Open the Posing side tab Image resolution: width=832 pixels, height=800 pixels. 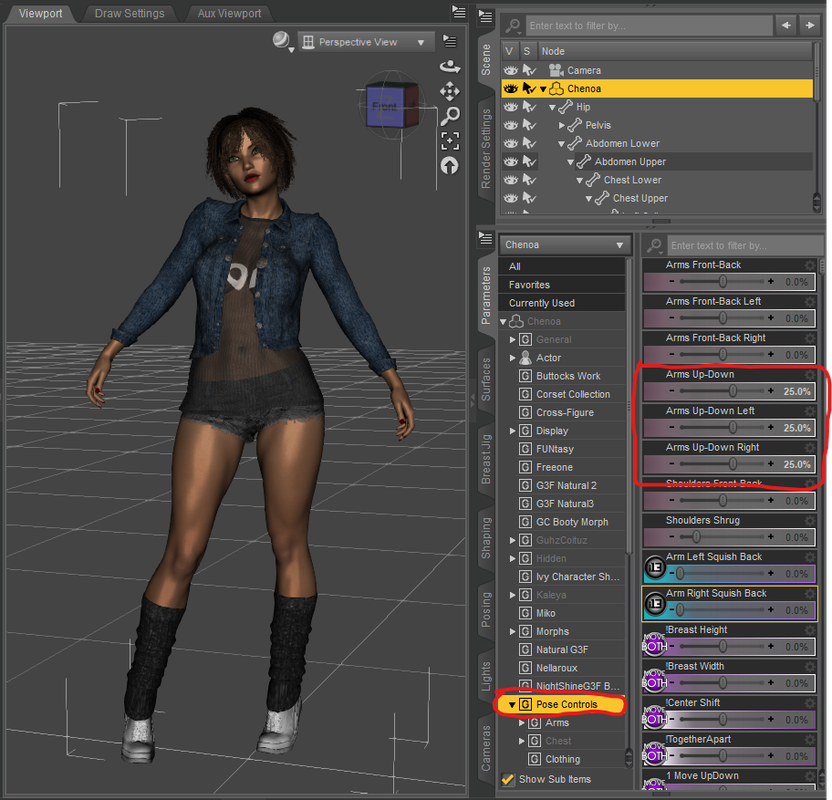point(486,610)
